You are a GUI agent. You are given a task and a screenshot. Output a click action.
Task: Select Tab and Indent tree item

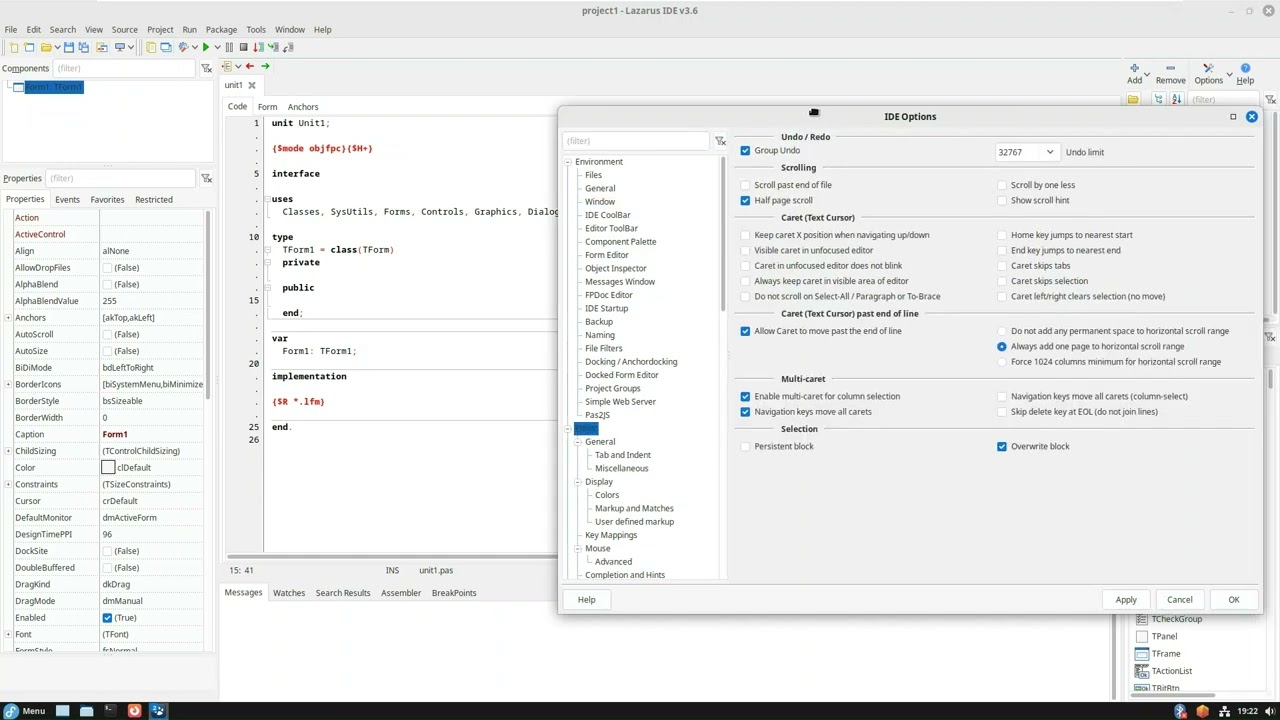(x=623, y=455)
